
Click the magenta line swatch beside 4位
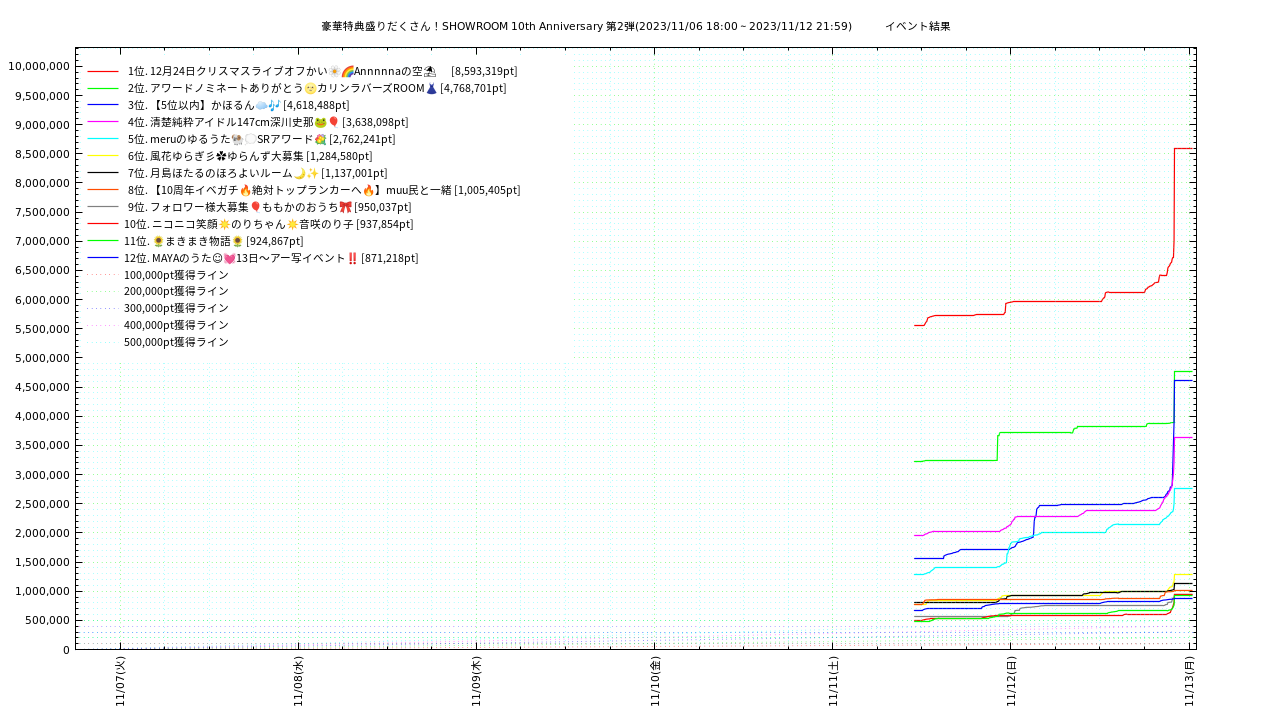pos(103,123)
